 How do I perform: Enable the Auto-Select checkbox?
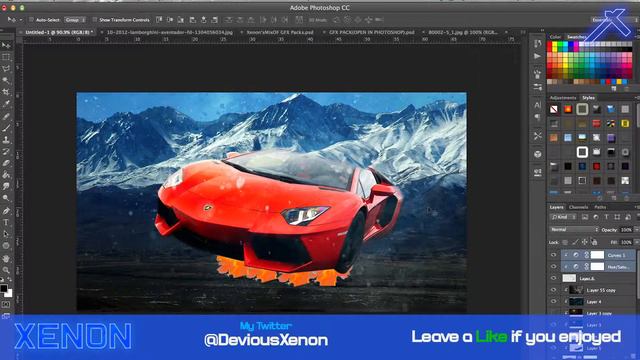click(x=31, y=20)
